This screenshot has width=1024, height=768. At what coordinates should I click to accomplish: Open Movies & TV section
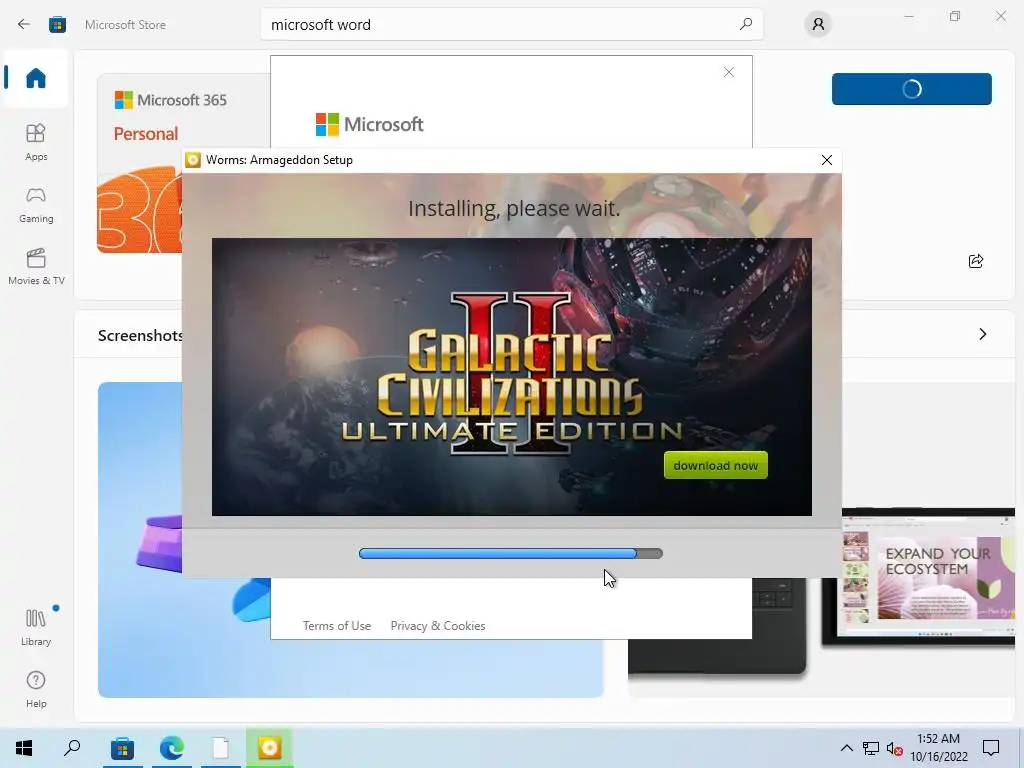tap(36, 266)
